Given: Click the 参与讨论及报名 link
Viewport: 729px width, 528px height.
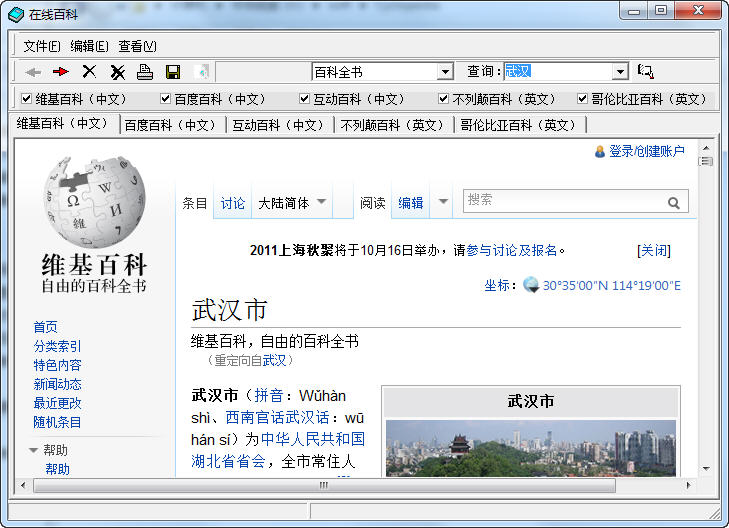Looking at the screenshot, I should pos(512,250).
